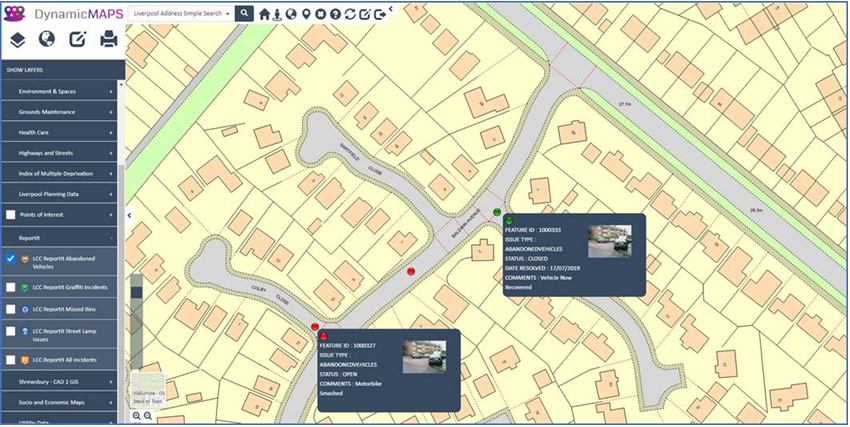This screenshot has width=850, height=427.
Task: Open vehicle photo in feature 1000333 popup
Action: (x=609, y=241)
